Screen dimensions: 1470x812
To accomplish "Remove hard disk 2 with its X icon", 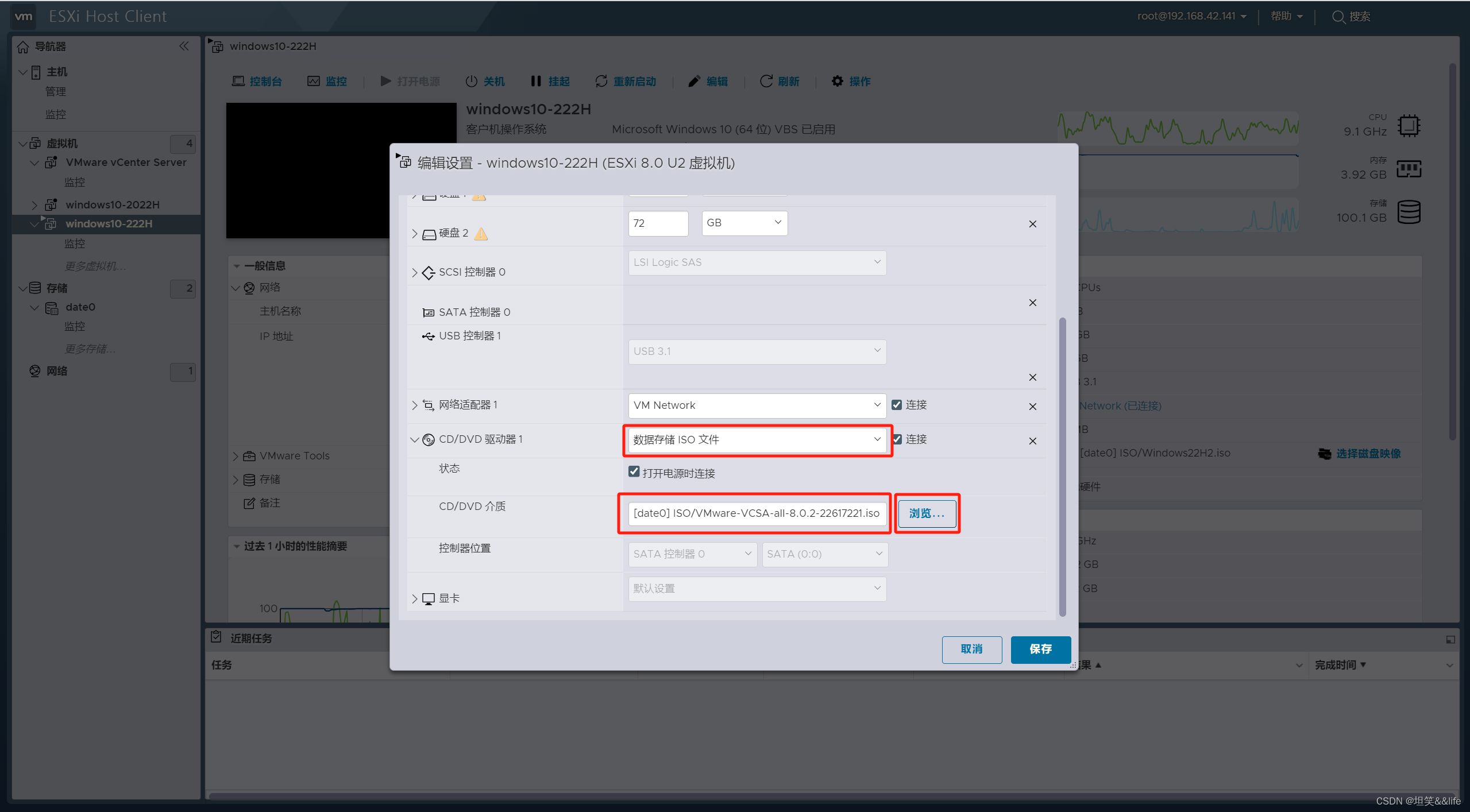I will coord(1032,224).
